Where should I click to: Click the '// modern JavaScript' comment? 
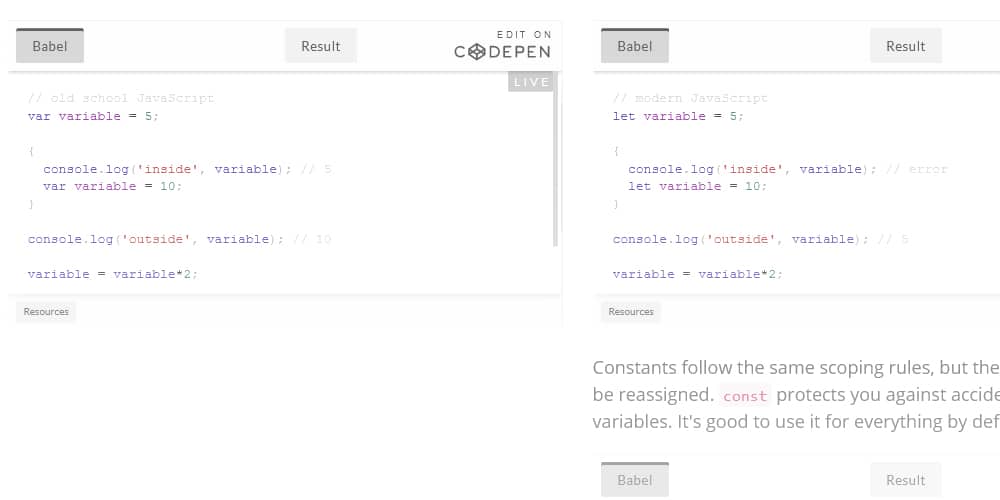690,98
